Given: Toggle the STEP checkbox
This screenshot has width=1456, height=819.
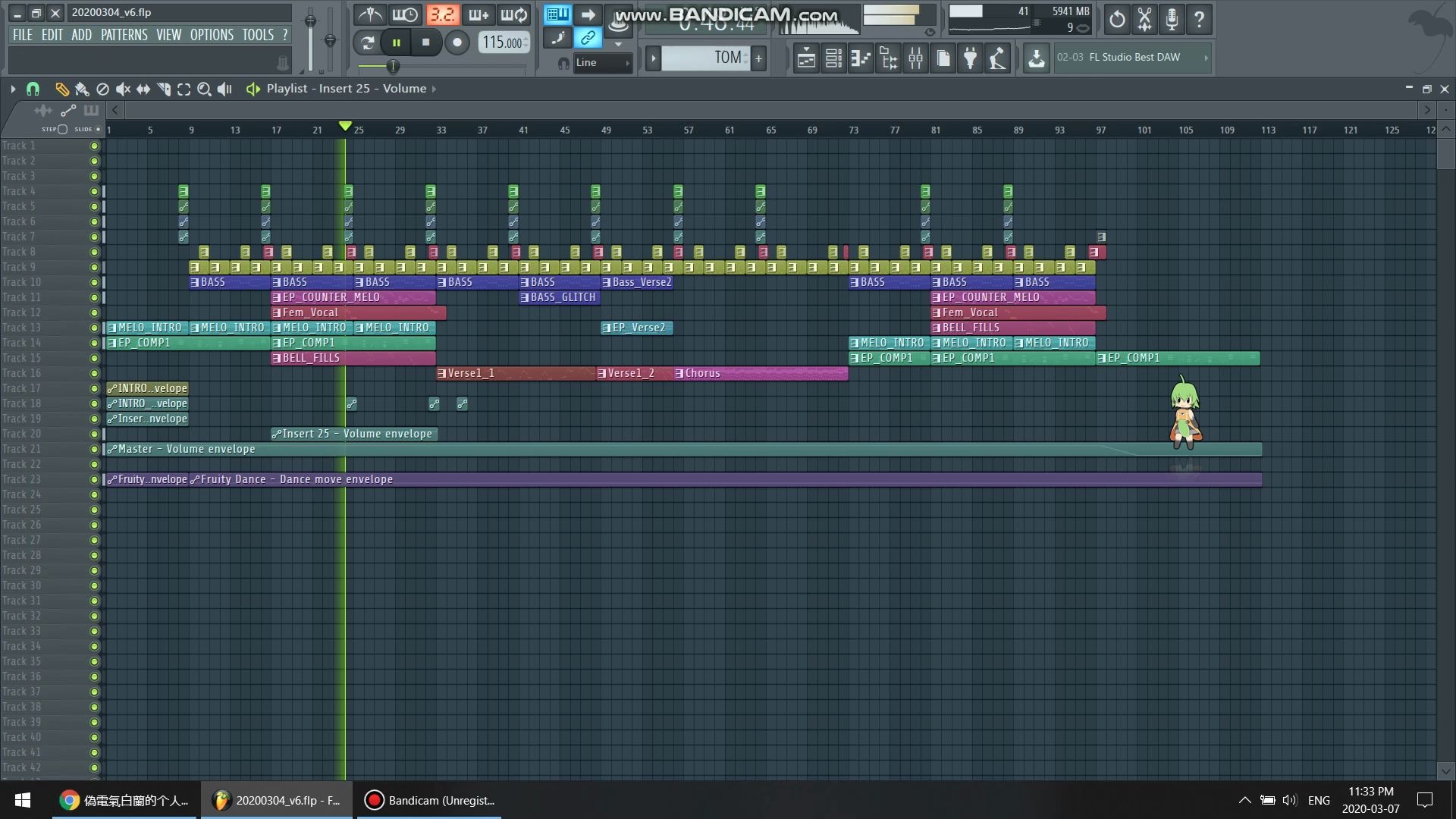Looking at the screenshot, I should [x=62, y=129].
